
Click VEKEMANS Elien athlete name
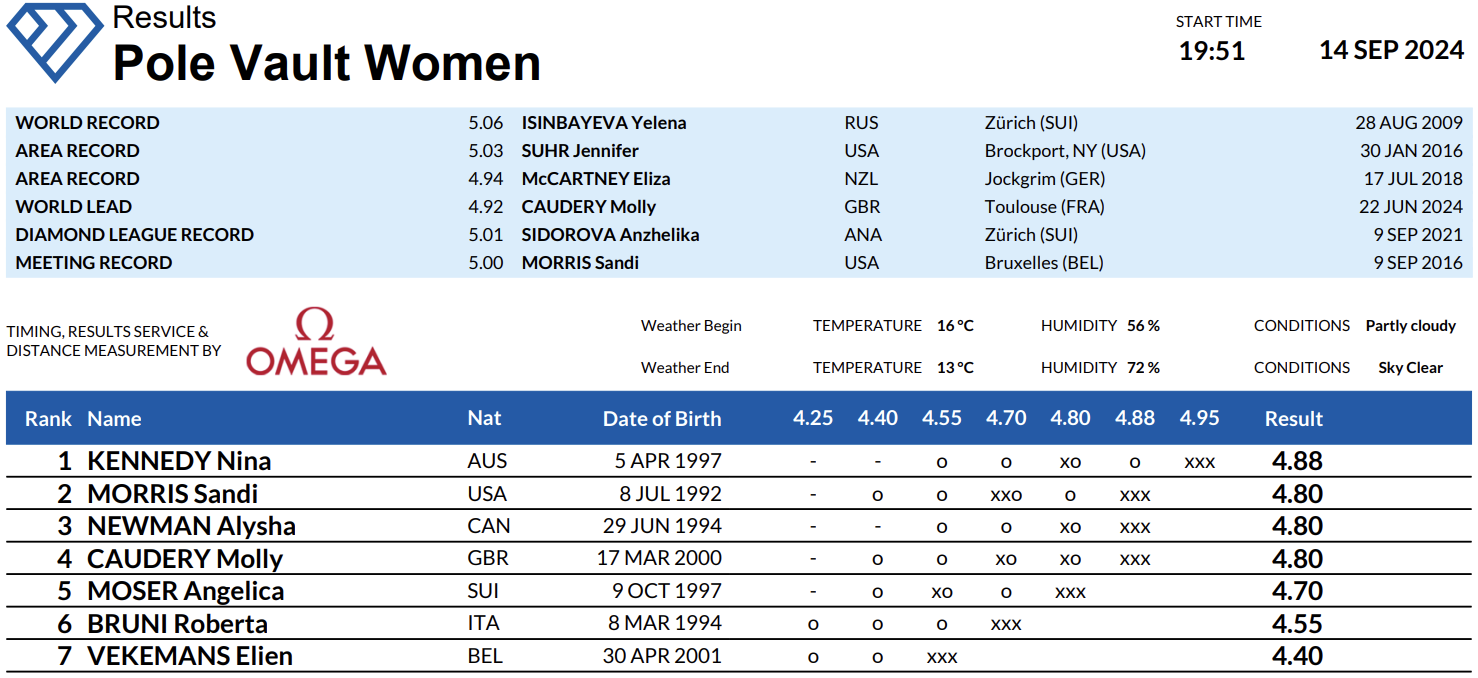[x=190, y=657]
